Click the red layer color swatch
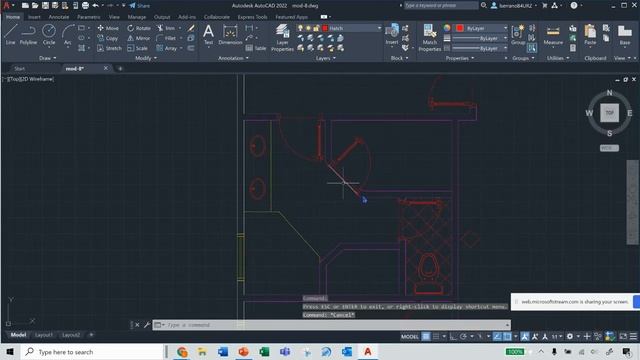Image resolution: width=640 pixels, height=360 pixels. 325,28
